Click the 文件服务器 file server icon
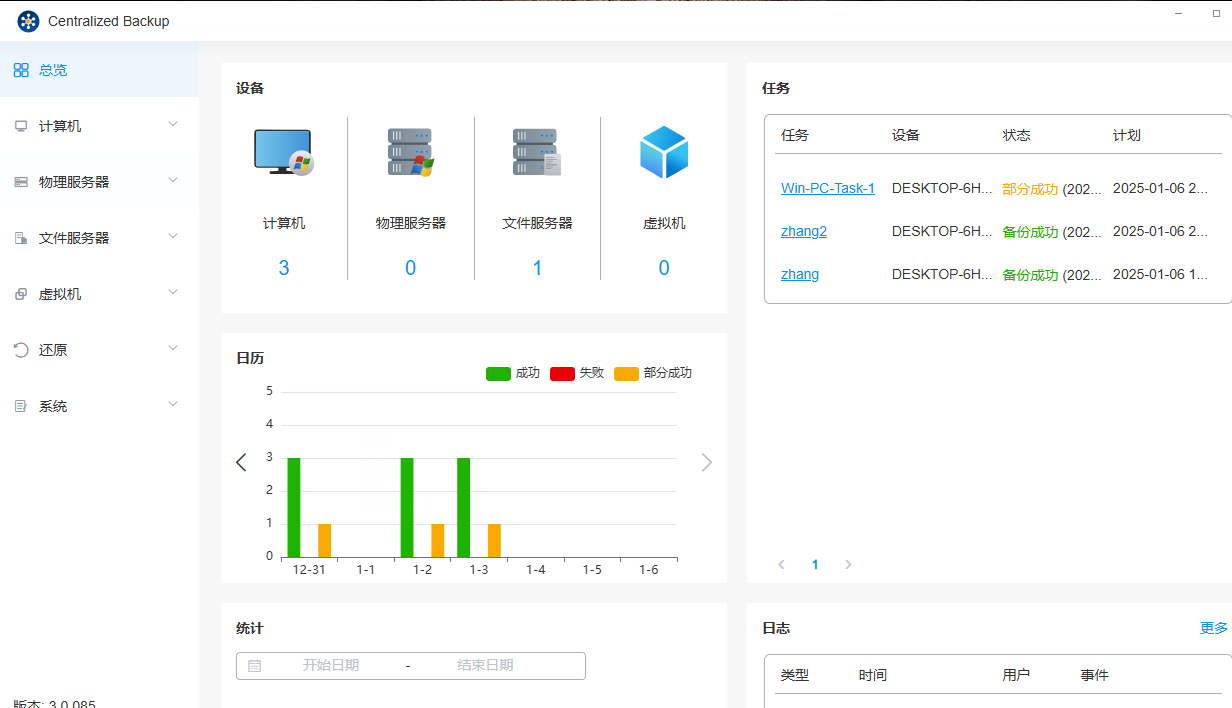The image size is (1232, 708). click(x=537, y=153)
